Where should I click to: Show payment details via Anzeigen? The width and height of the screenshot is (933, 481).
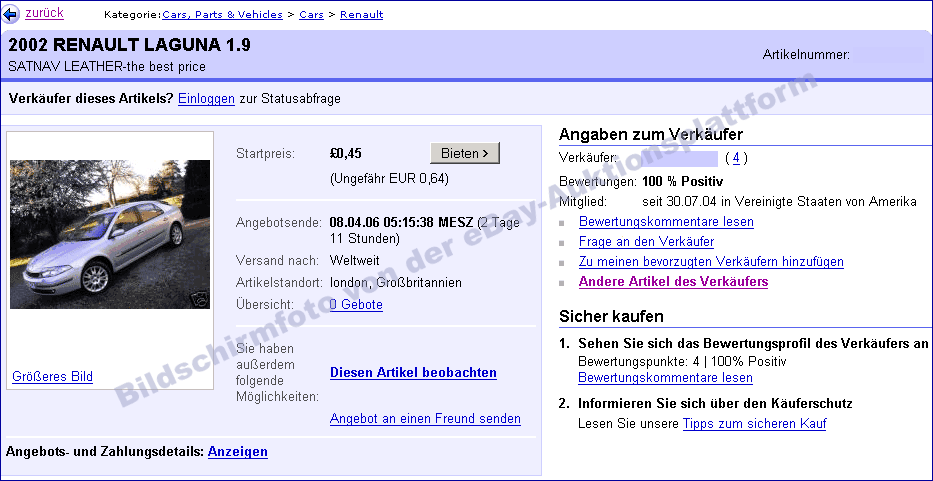click(x=238, y=452)
